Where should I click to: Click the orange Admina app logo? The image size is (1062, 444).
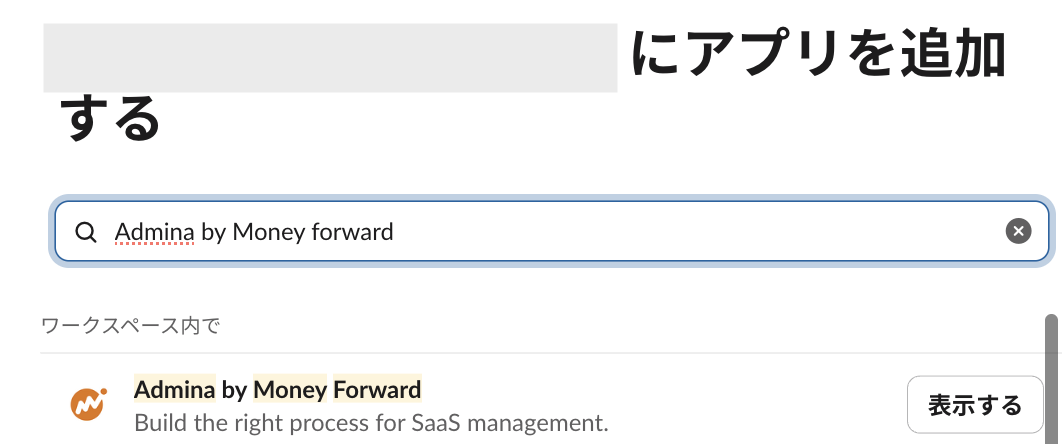click(x=87, y=403)
